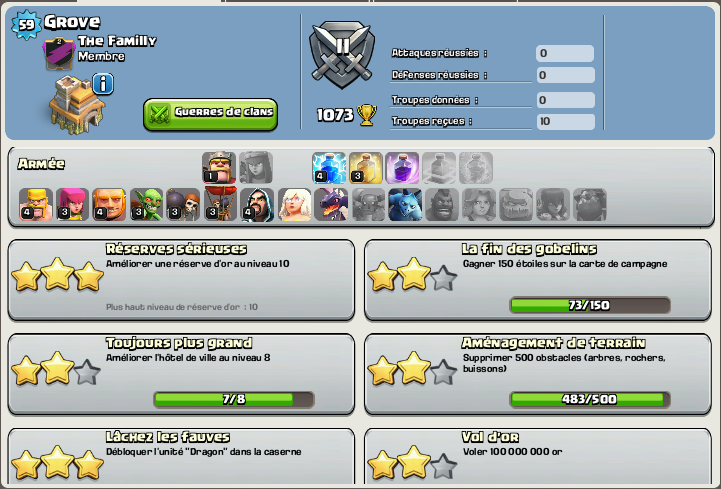This screenshot has width=721, height=489.
Task: Click the 483/500 obstacles progress bar
Action: [x=590, y=399]
